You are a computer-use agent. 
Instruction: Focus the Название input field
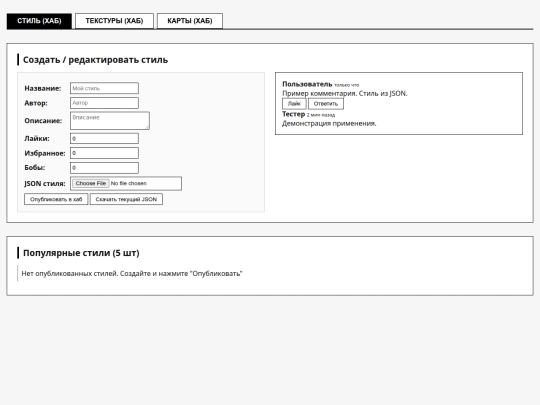coord(104,88)
